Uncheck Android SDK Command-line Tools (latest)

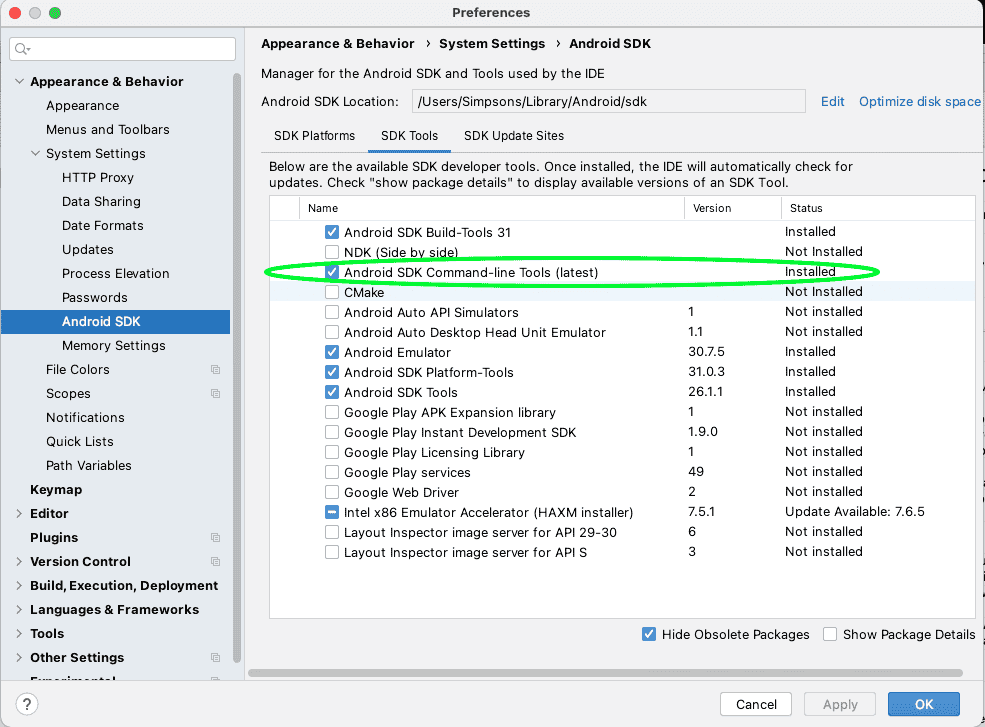tap(332, 272)
